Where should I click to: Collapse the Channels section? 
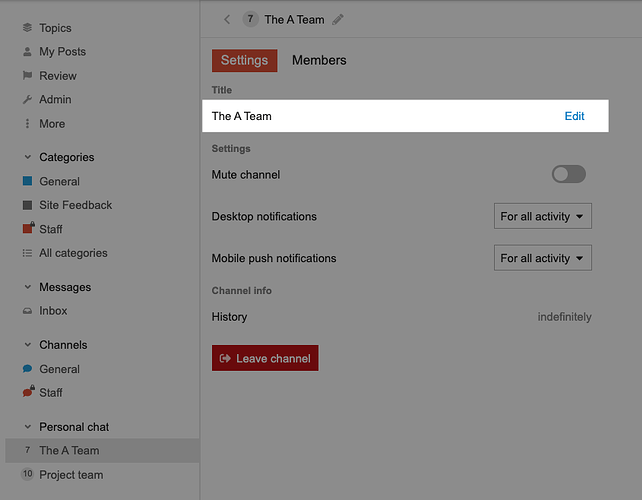click(27, 345)
